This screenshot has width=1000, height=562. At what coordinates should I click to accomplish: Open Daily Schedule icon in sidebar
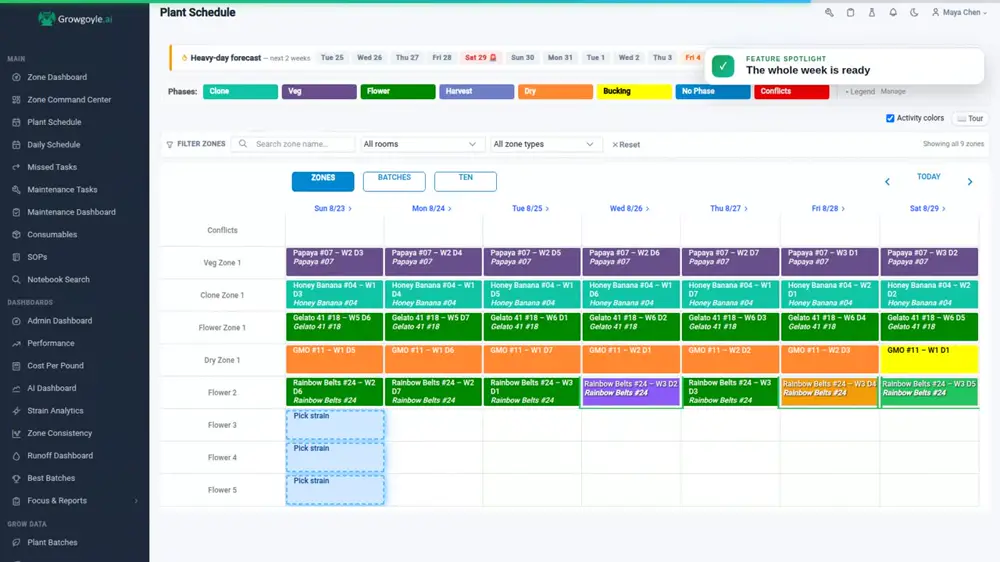16,145
